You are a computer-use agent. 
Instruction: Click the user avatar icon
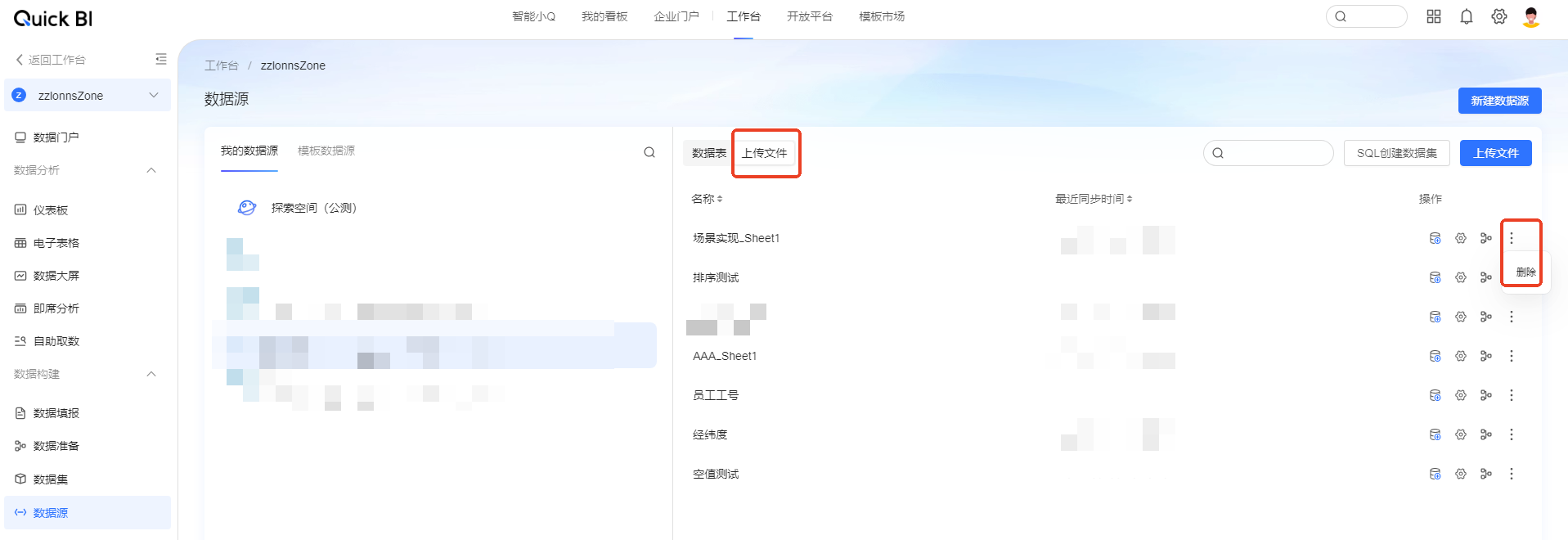click(1531, 17)
